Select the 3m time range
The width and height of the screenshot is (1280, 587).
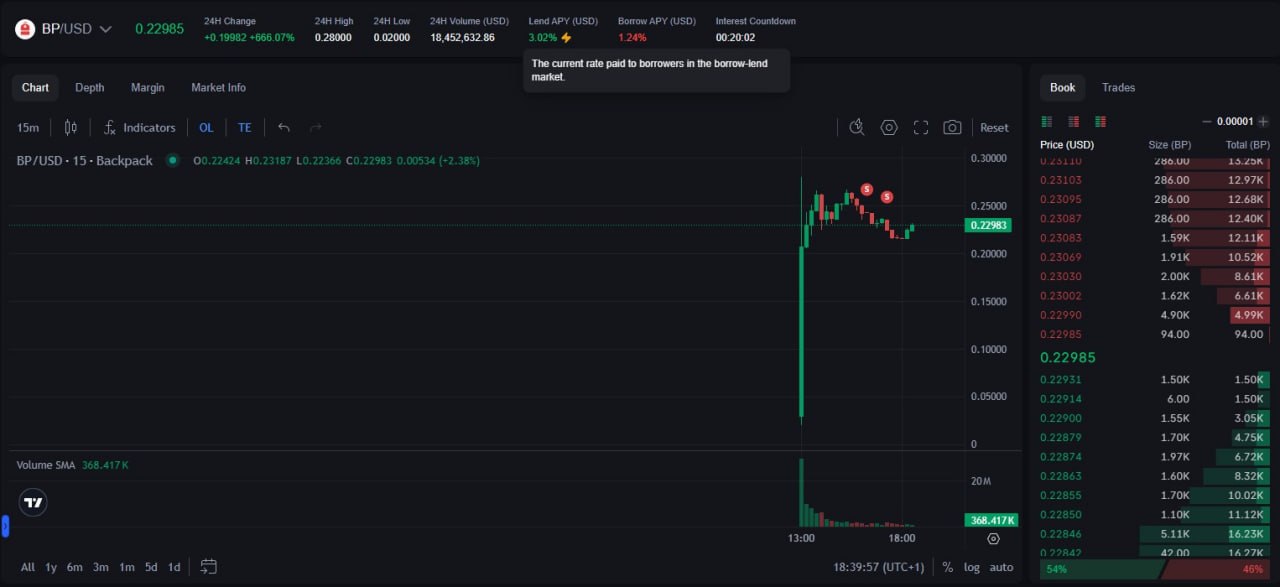coord(101,567)
